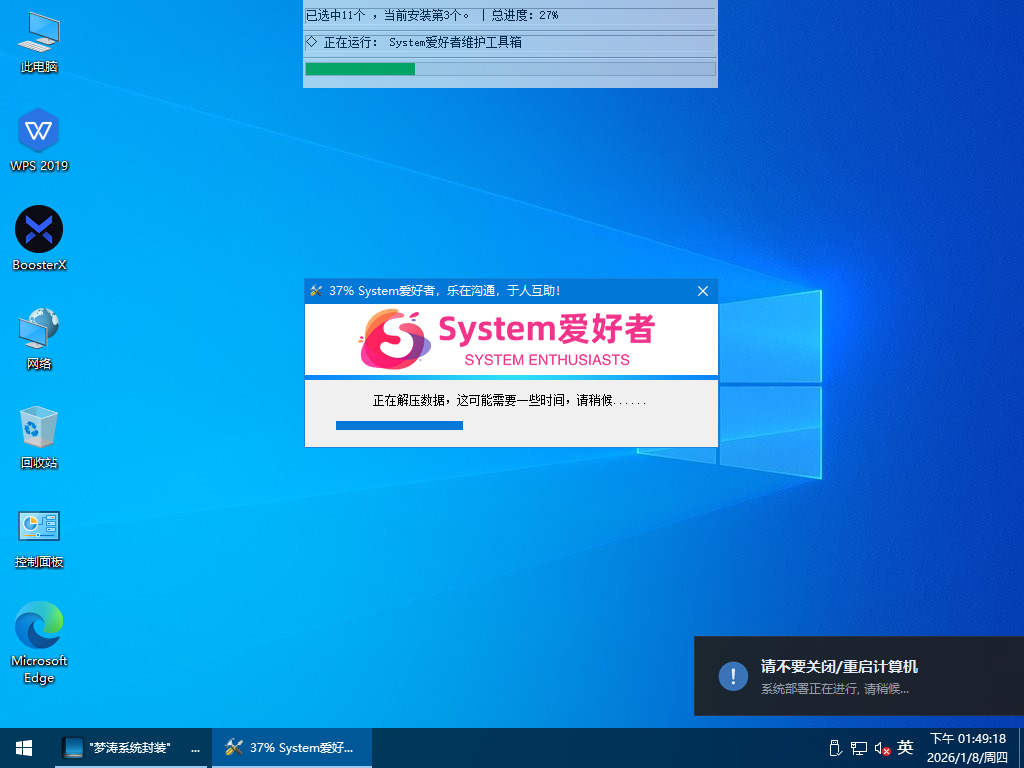Image resolution: width=1024 pixels, height=768 pixels.
Task: Close the System爱好者 extraction dialog
Action: pos(702,291)
